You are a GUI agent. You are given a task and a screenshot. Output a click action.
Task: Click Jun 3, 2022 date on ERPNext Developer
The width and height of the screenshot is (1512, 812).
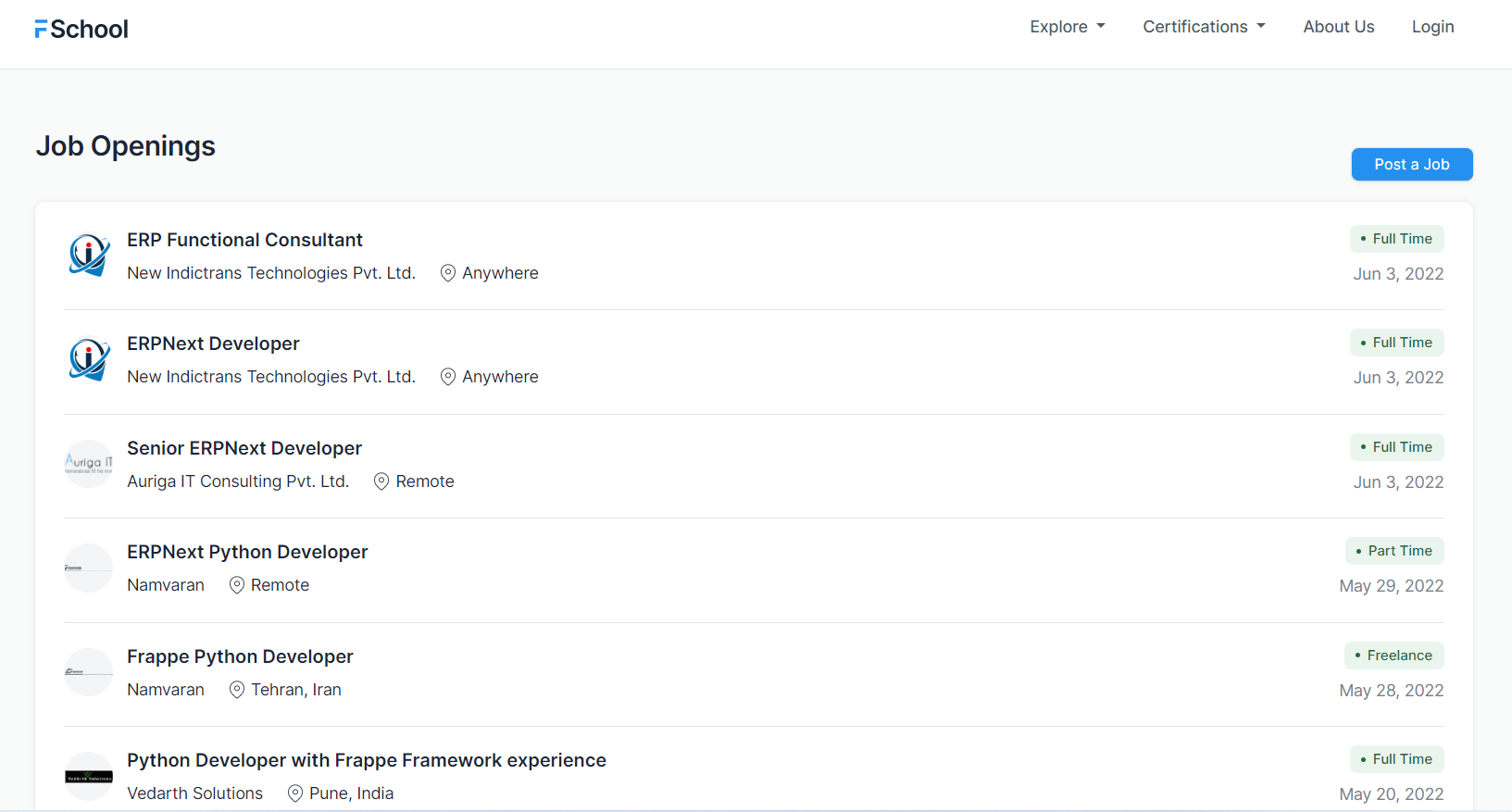pyautogui.click(x=1398, y=378)
